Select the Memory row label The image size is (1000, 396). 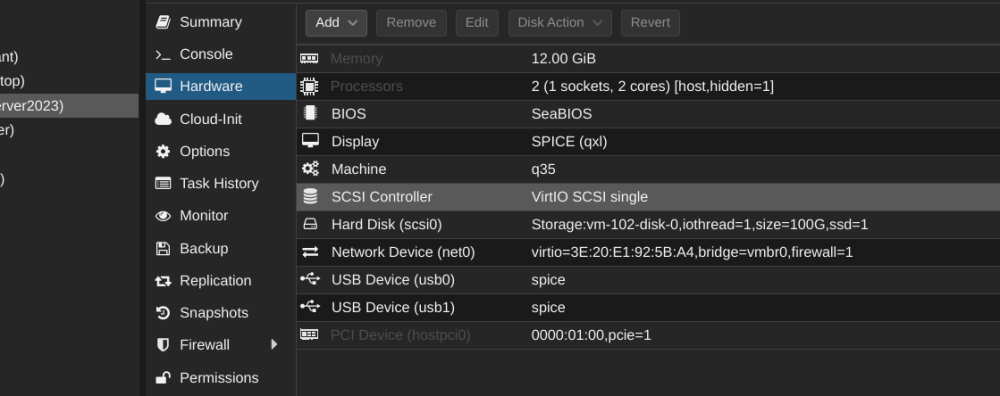point(357,59)
